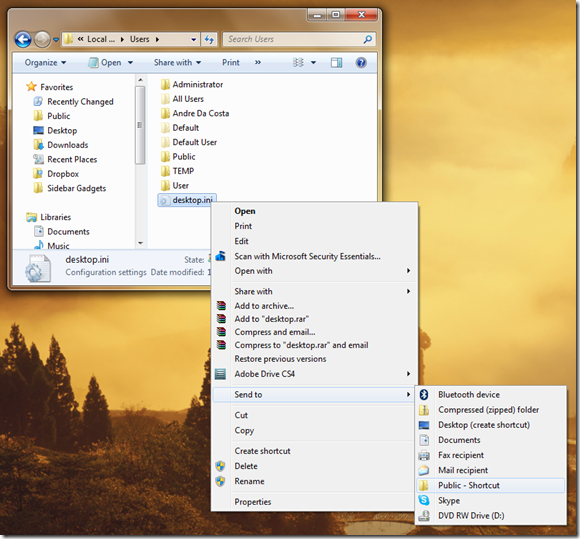Click Local in the address breadcrumb

pos(101,39)
